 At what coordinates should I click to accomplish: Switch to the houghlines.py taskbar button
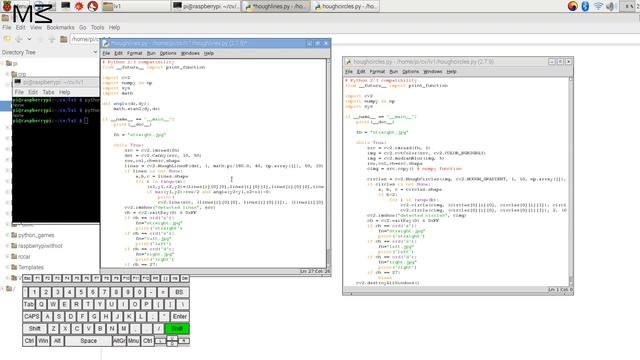click(276, 6)
